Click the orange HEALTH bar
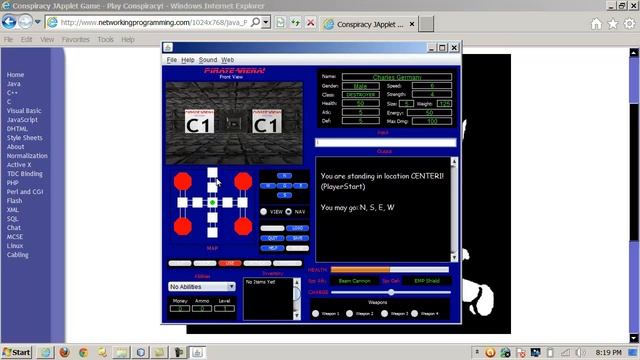Image resolution: width=640 pixels, height=360 pixels. pos(360,270)
